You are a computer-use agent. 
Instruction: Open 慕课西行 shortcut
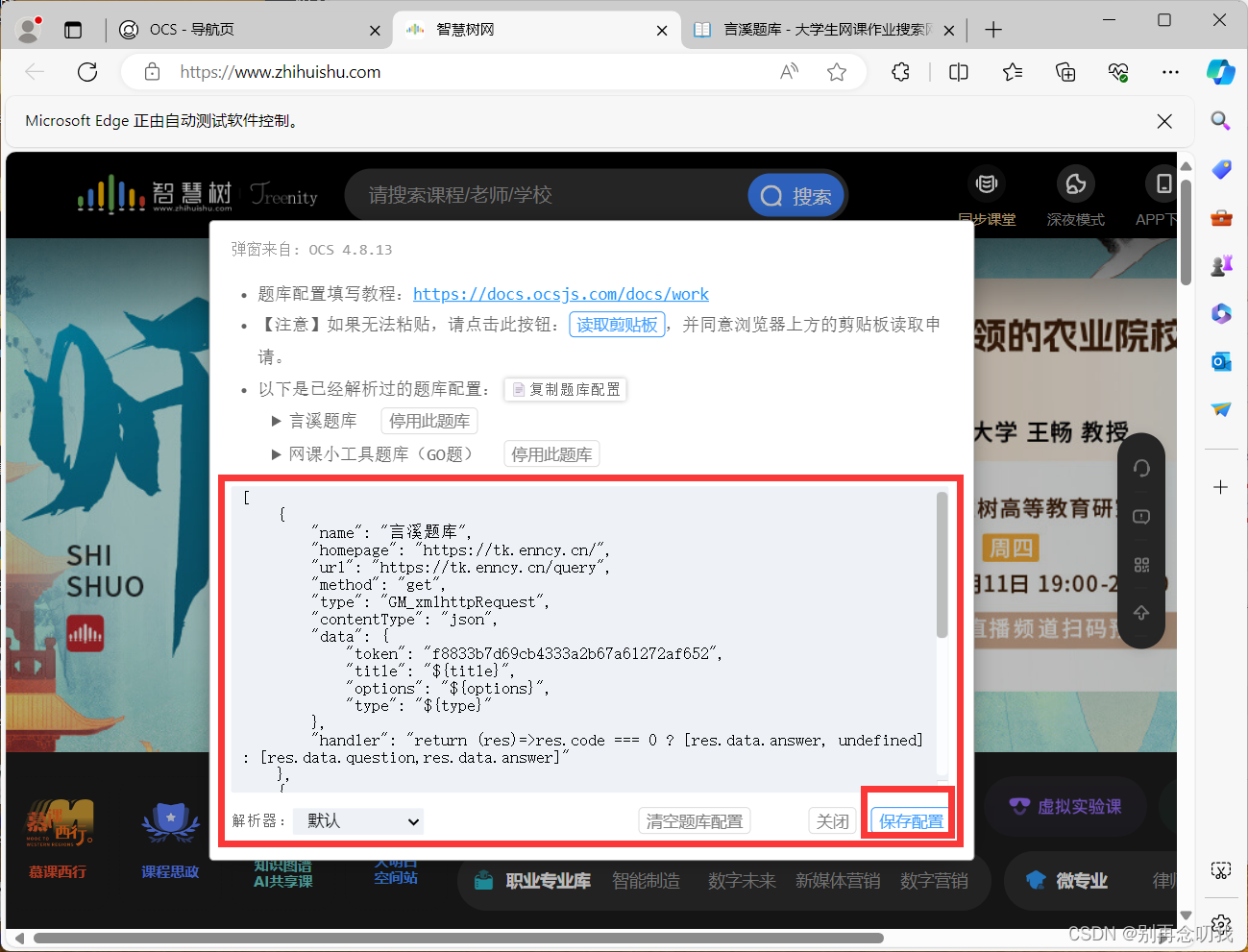tap(58, 839)
